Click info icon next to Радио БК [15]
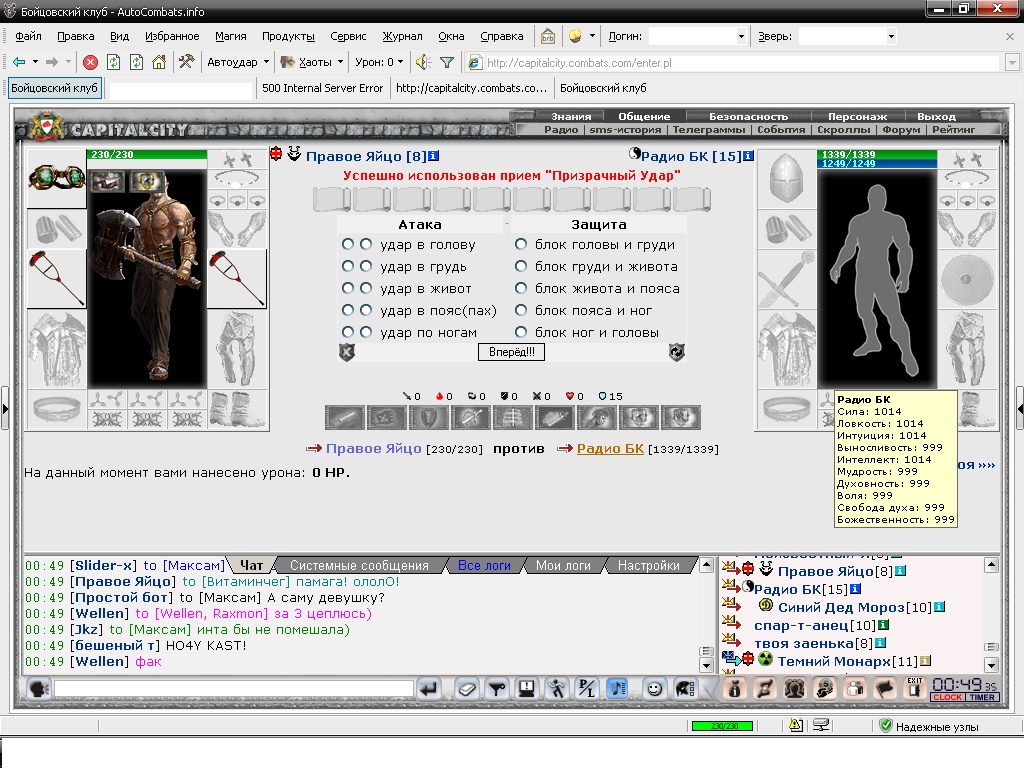The height and width of the screenshot is (768, 1024). [x=748, y=156]
